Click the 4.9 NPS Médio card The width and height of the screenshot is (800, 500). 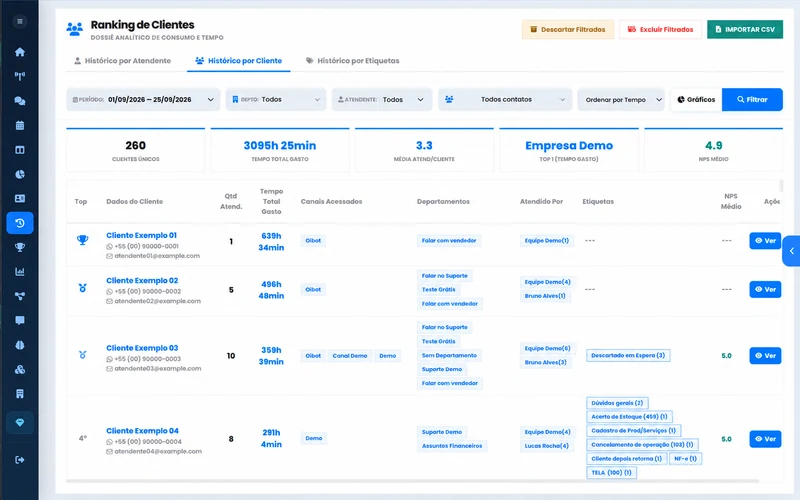click(713, 150)
